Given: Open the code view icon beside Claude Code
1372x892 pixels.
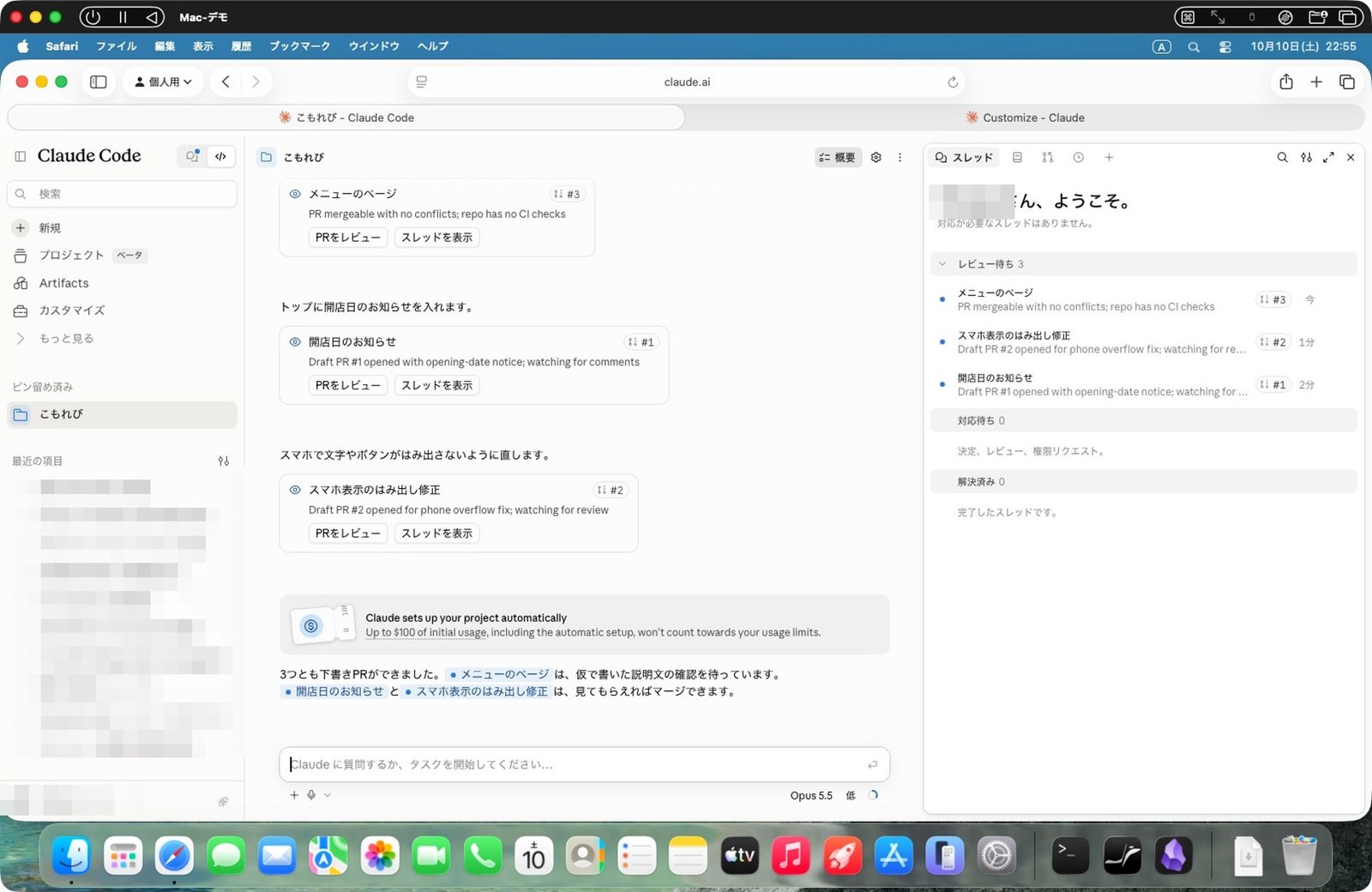Looking at the screenshot, I should (x=221, y=156).
